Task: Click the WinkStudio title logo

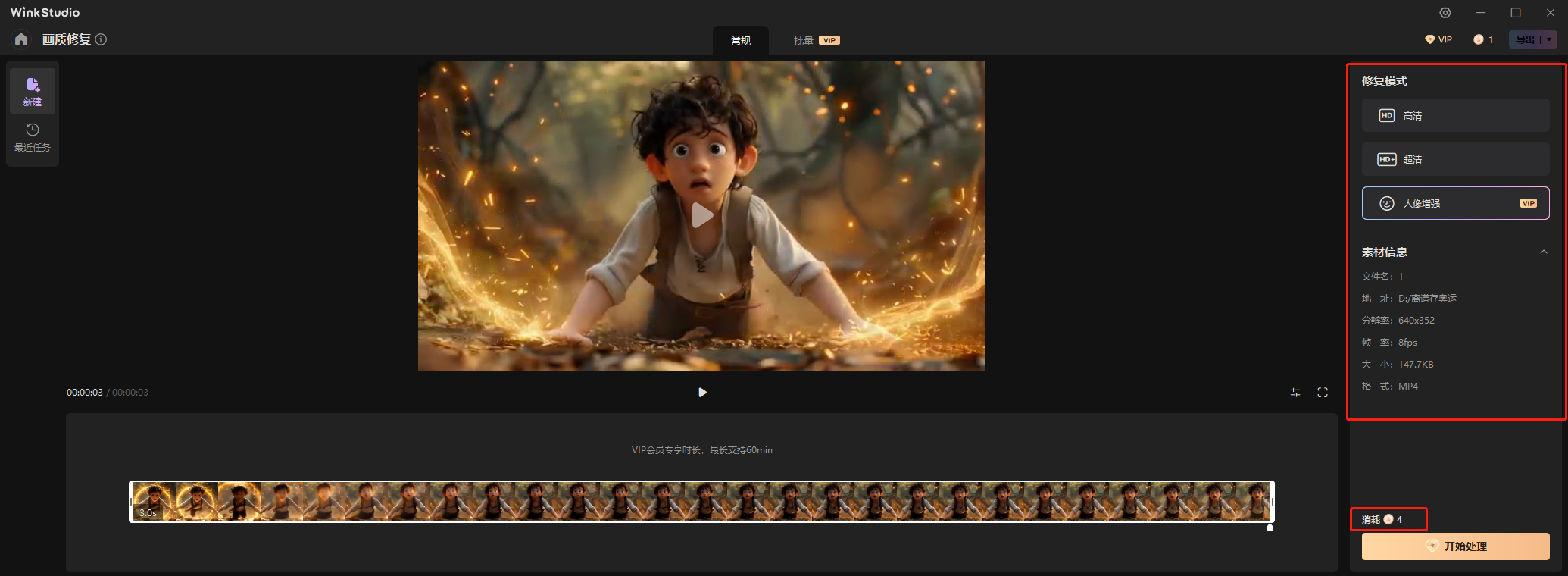Action: pyautogui.click(x=45, y=12)
